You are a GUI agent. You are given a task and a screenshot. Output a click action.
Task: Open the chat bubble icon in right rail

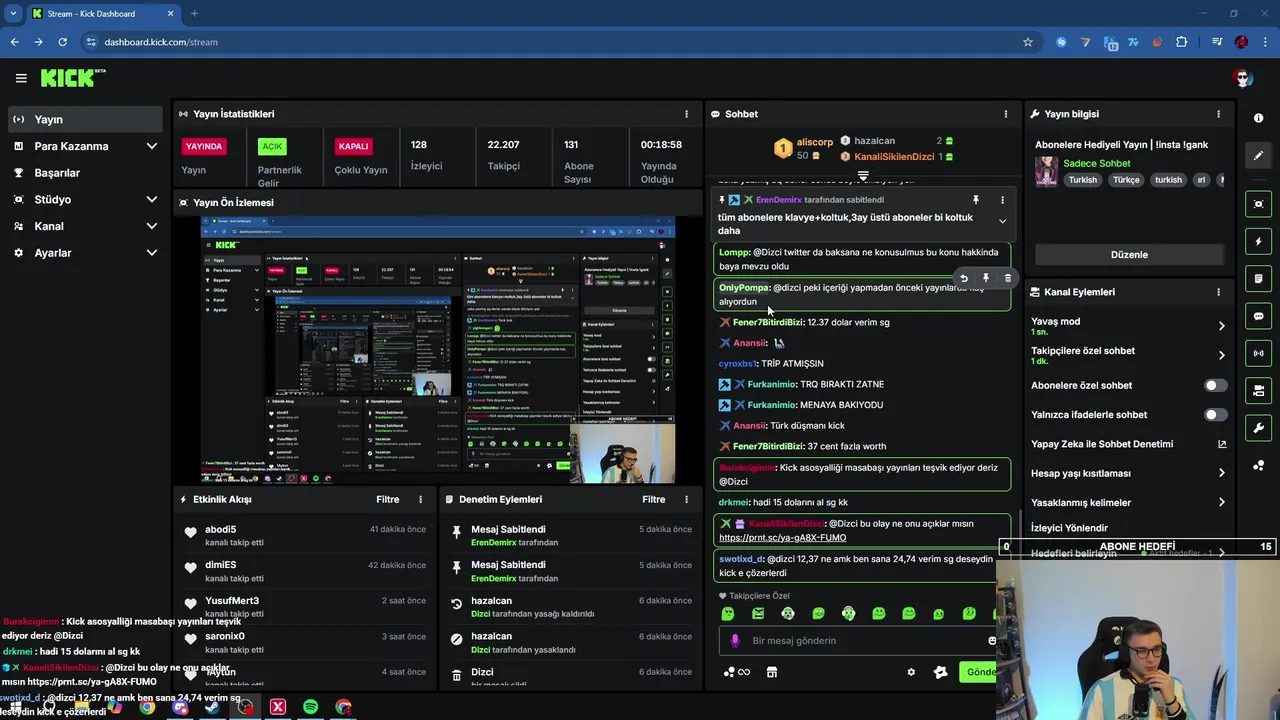(1258, 316)
